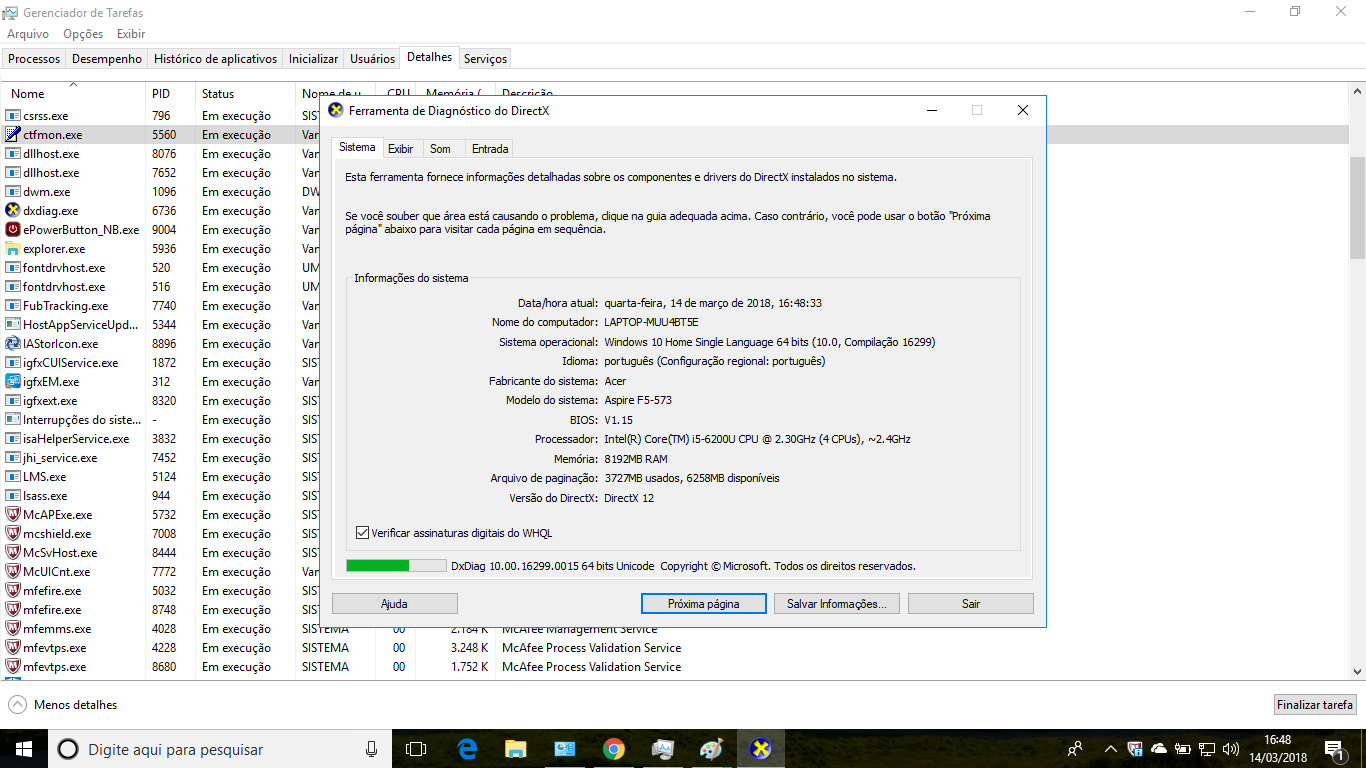Viewport: 1366px width, 768px height.
Task: Select the lsass.exe row name
Action: coord(45,496)
